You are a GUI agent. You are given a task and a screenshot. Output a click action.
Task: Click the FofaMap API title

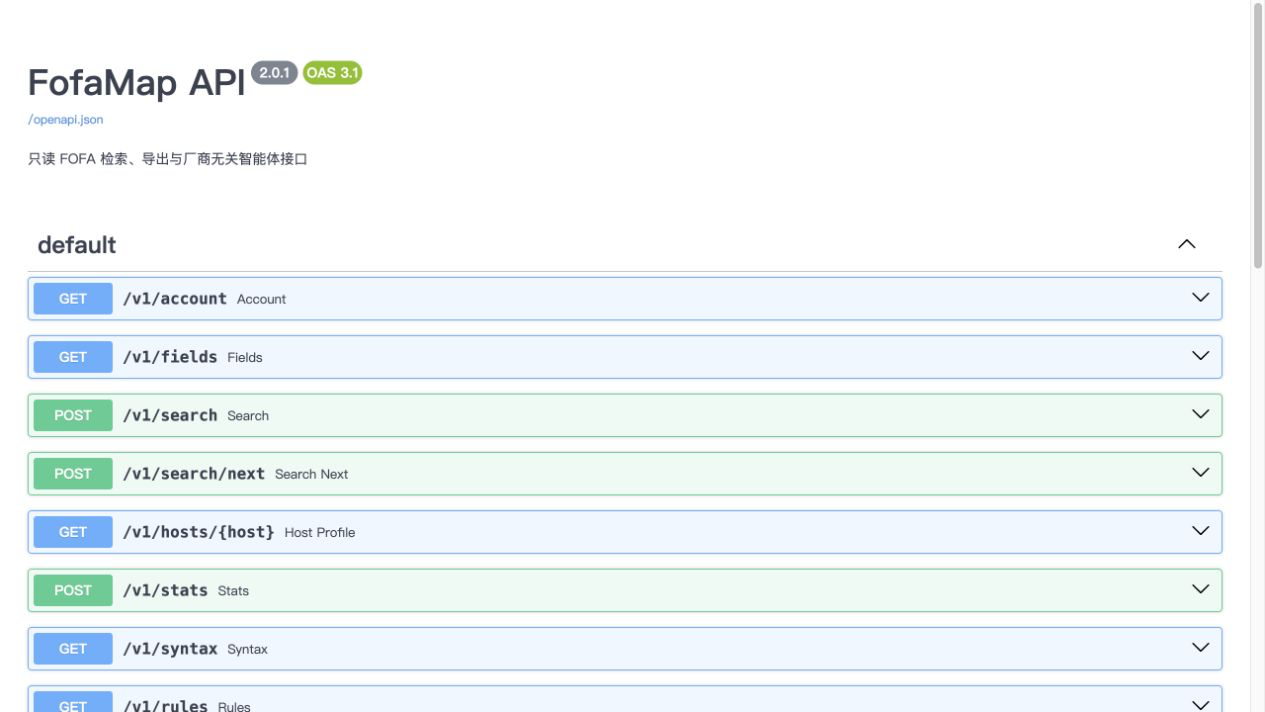137,83
